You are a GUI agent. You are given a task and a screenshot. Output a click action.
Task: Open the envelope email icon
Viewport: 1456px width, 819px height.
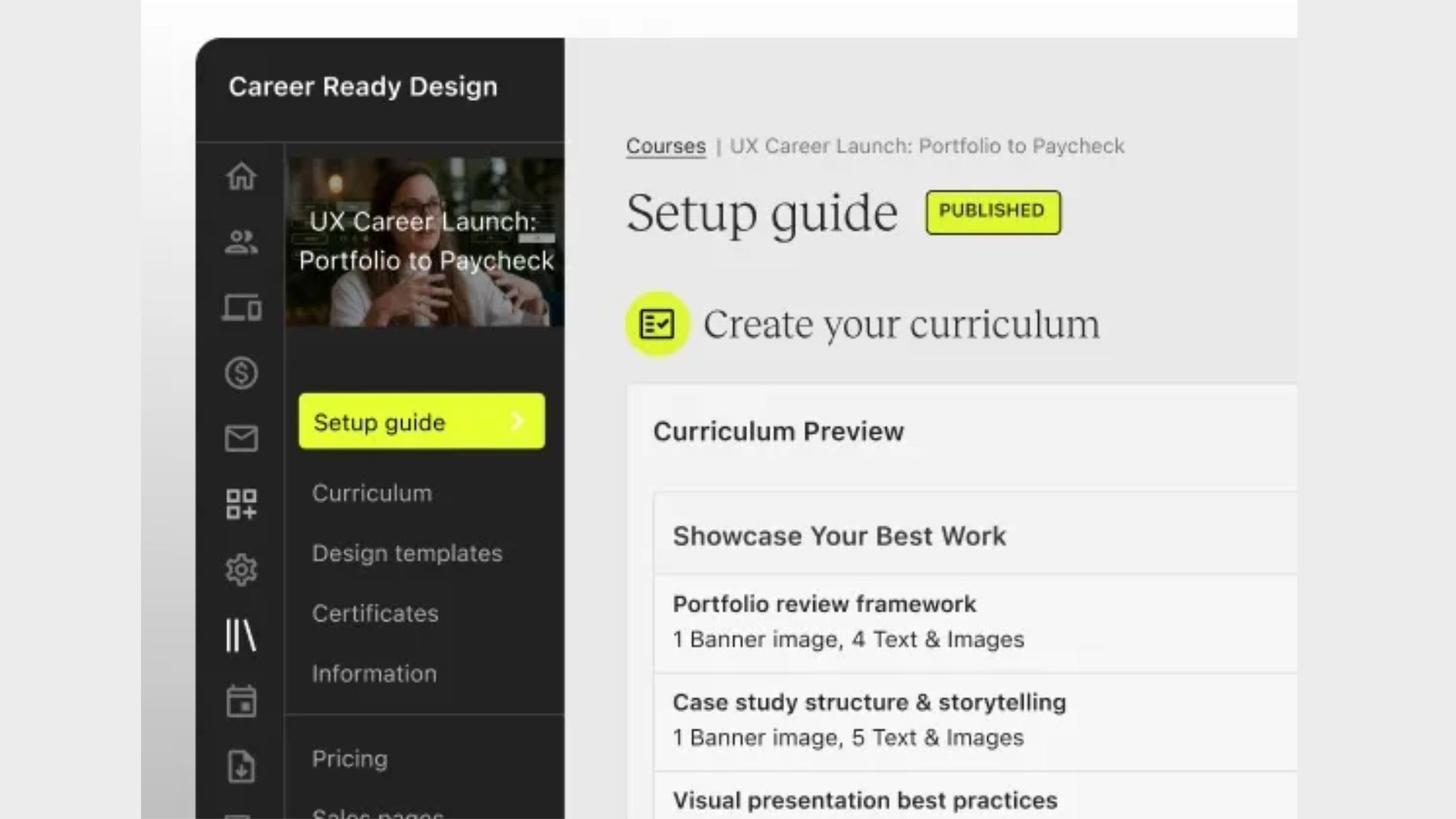pyautogui.click(x=241, y=438)
